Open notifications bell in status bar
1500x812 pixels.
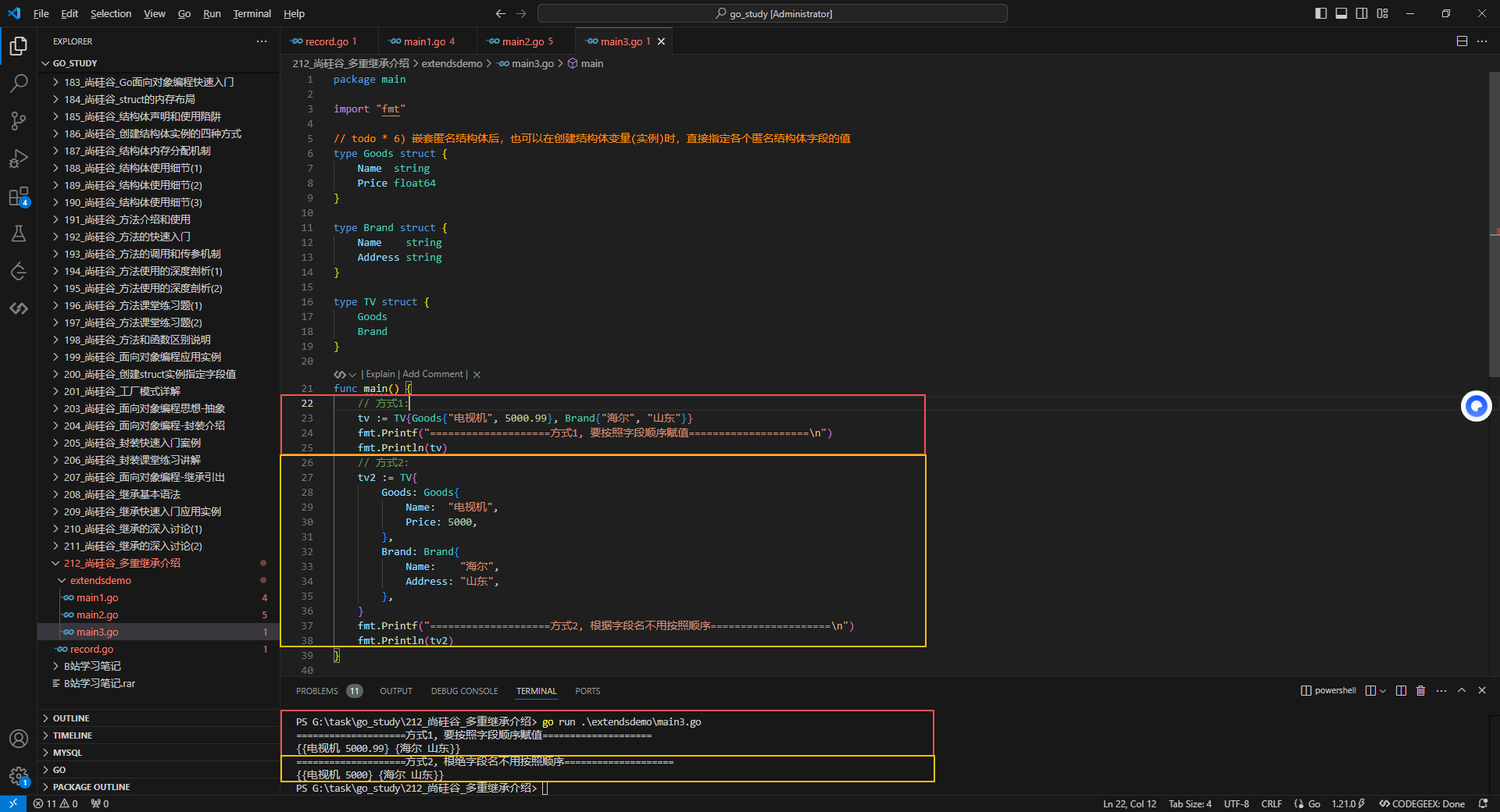point(1483,804)
